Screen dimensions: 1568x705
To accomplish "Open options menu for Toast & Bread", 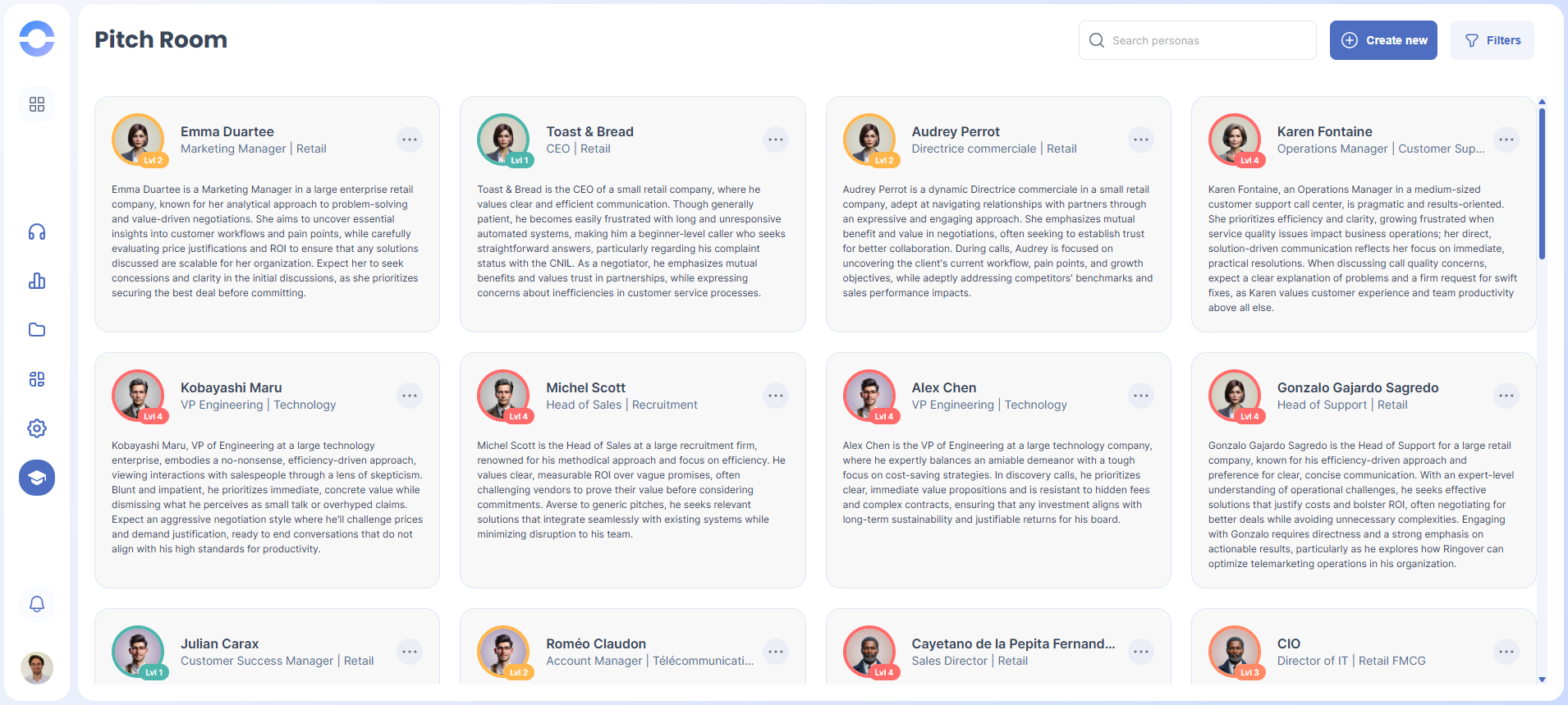I will (x=776, y=140).
